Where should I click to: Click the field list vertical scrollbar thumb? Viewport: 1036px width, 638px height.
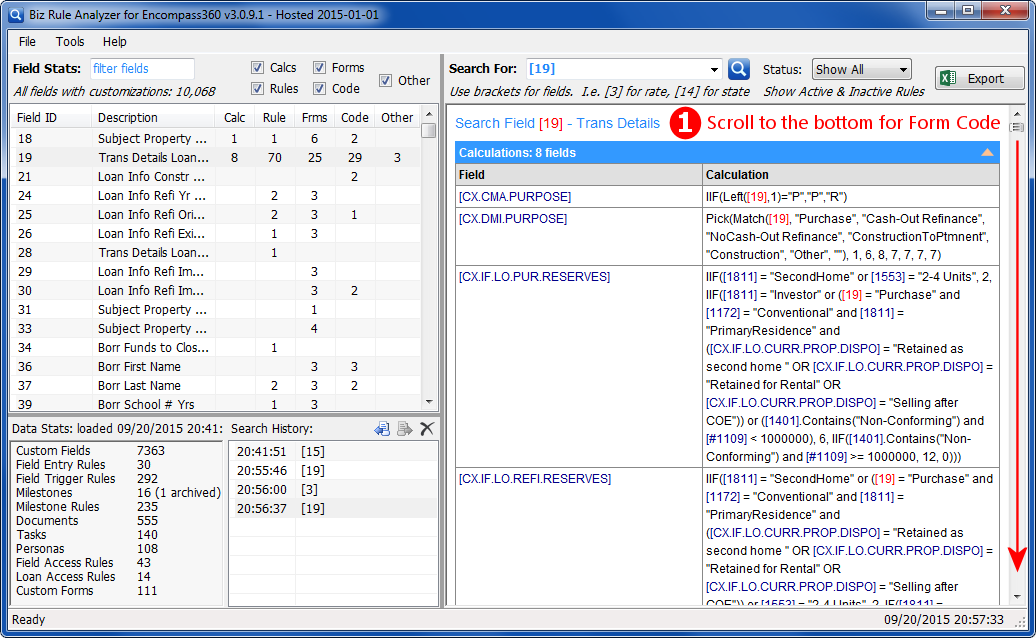point(429,130)
